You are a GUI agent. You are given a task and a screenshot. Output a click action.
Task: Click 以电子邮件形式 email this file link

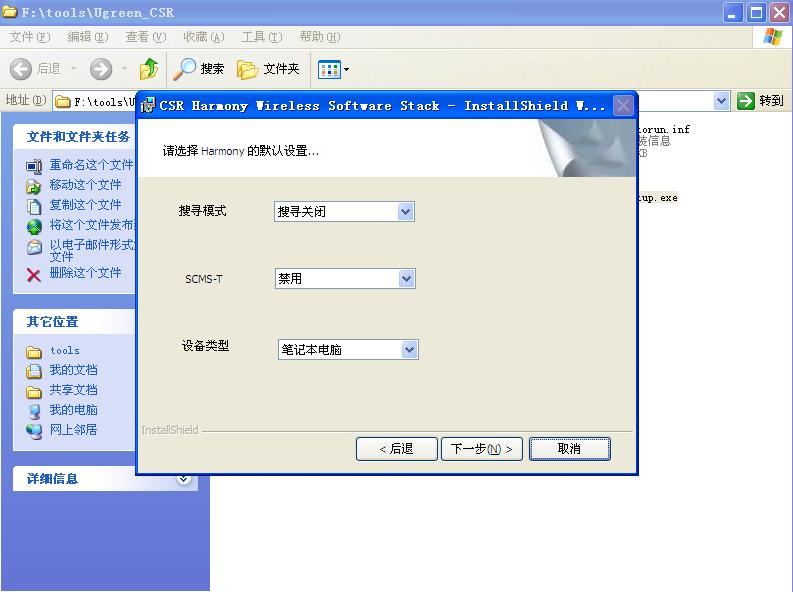(92, 251)
